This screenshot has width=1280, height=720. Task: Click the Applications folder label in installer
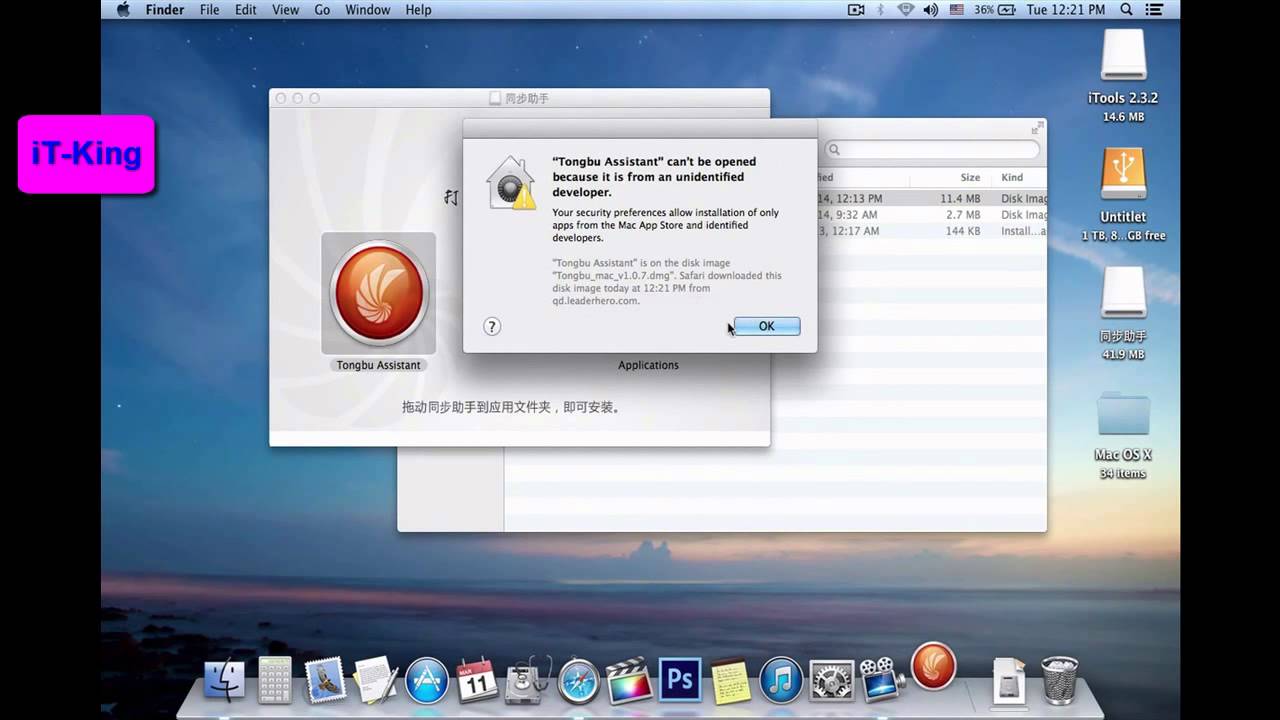[x=648, y=365]
